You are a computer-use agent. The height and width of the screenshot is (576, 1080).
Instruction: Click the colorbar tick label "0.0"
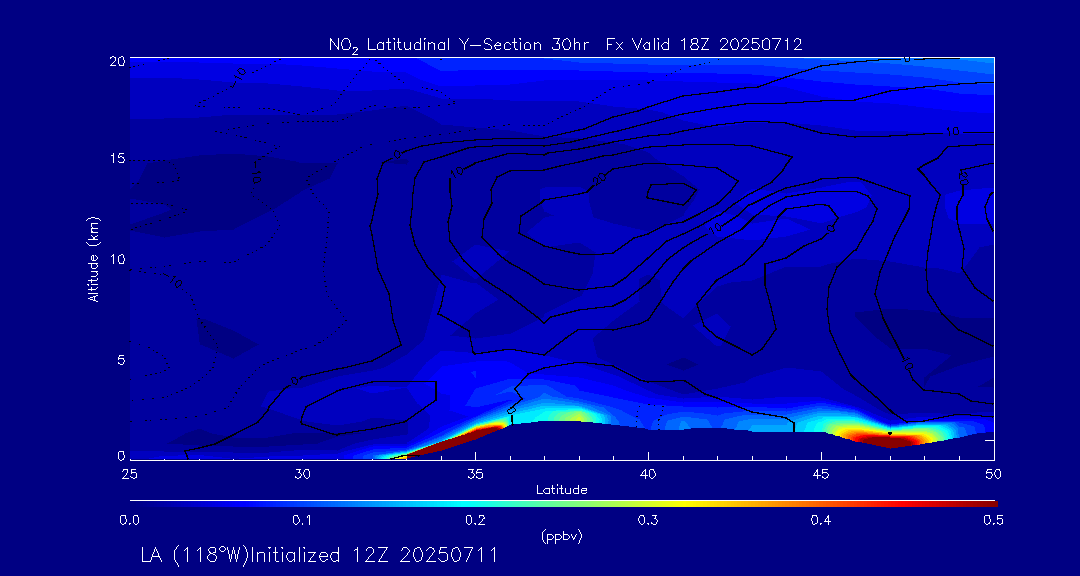pyautogui.click(x=129, y=521)
